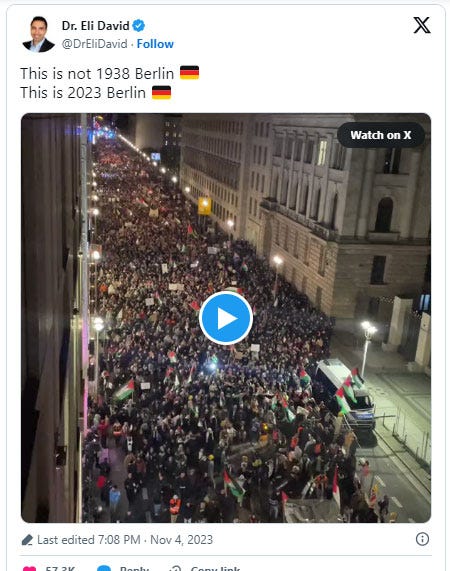Click the video thumbnail of the crowd
This screenshot has height=571, width=450.
[226, 318]
